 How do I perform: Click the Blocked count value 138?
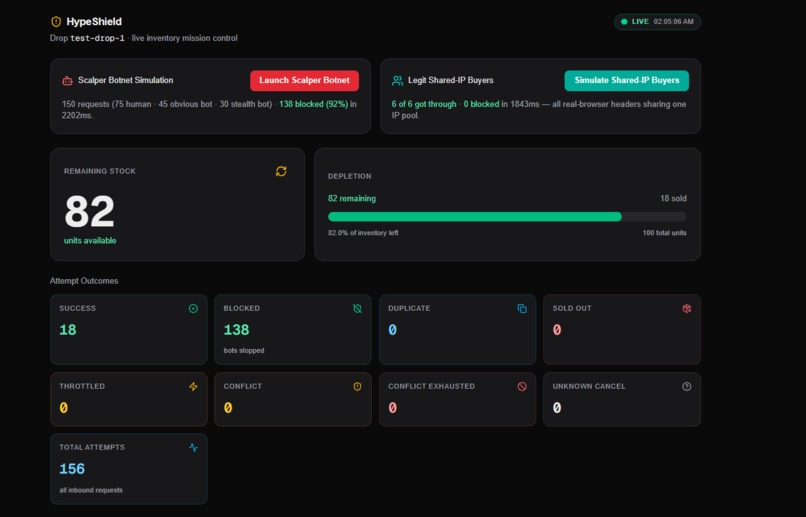(236, 330)
